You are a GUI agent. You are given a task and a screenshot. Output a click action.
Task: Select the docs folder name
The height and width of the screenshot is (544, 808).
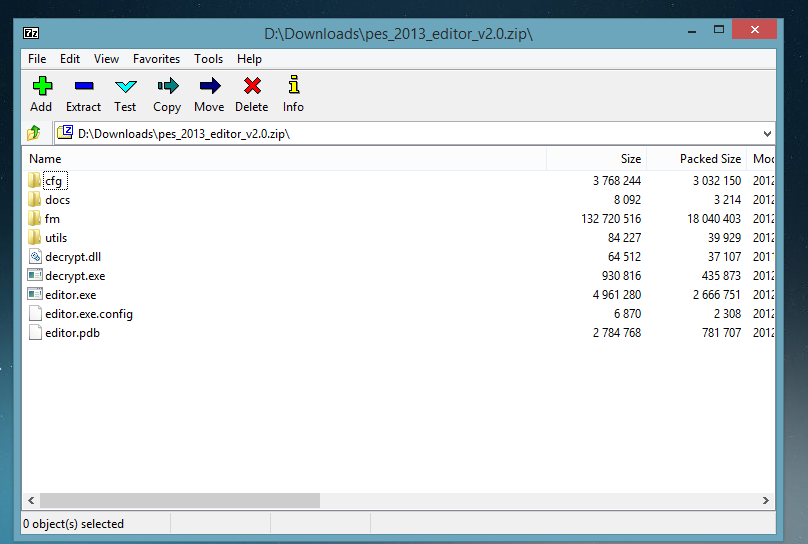point(58,200)
